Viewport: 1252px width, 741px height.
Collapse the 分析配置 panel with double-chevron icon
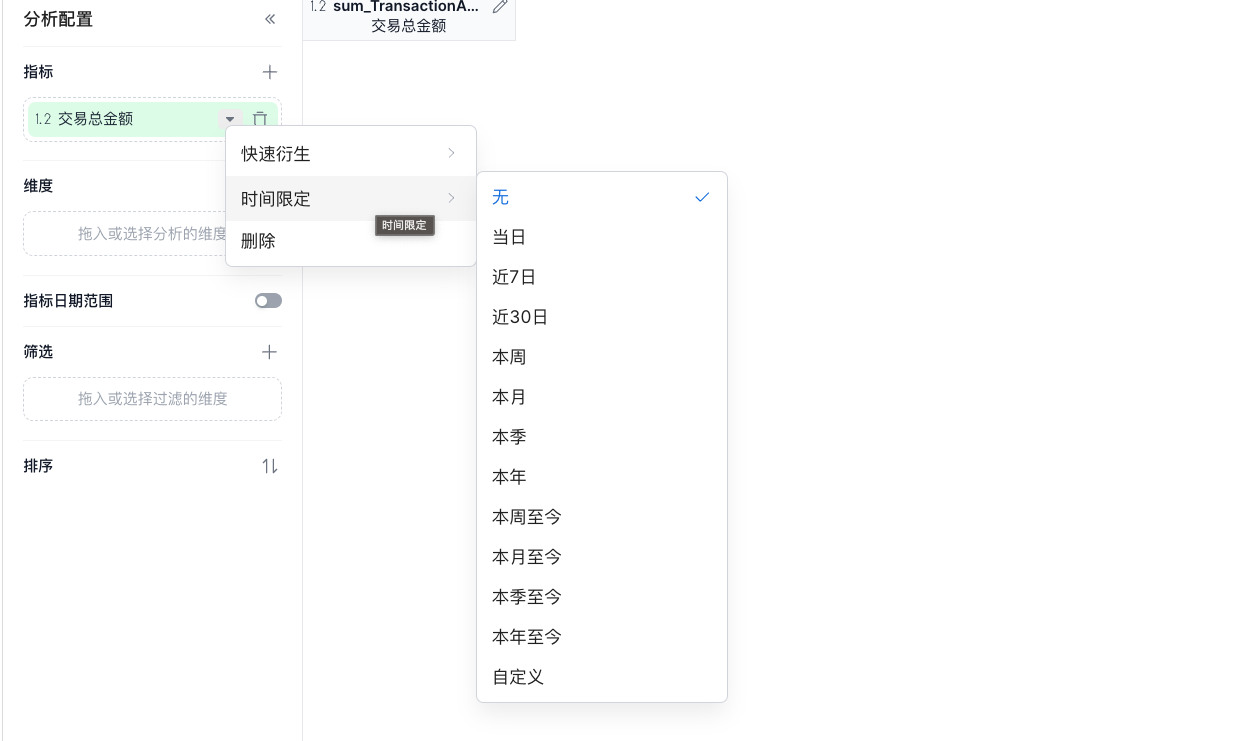coord(270,19)
